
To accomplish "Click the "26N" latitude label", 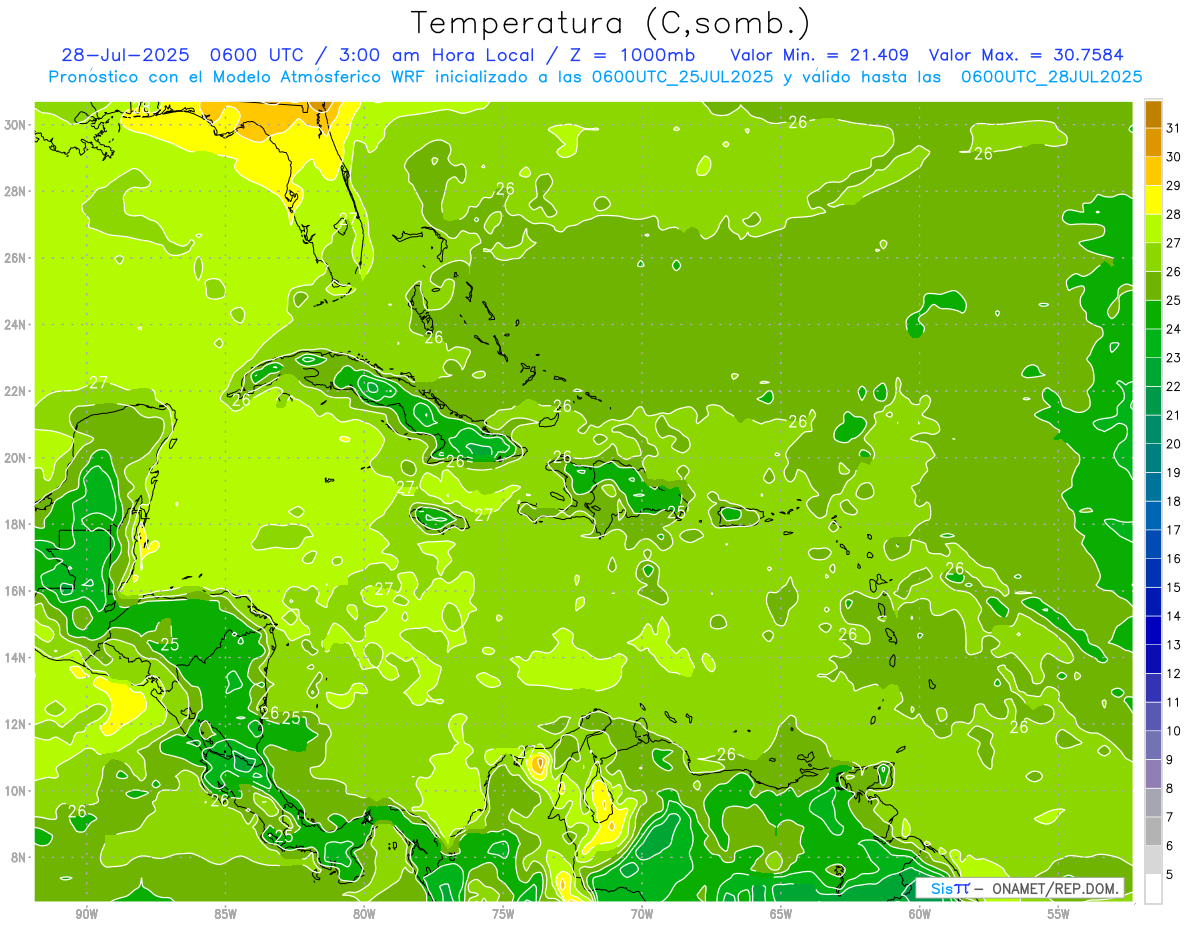I will (15, 258).
